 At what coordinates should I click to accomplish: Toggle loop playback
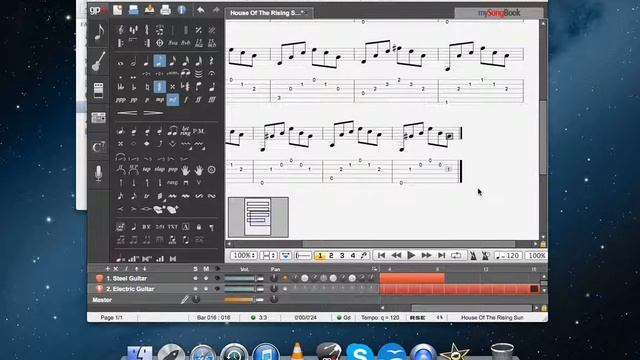click(x=456, y=256)
